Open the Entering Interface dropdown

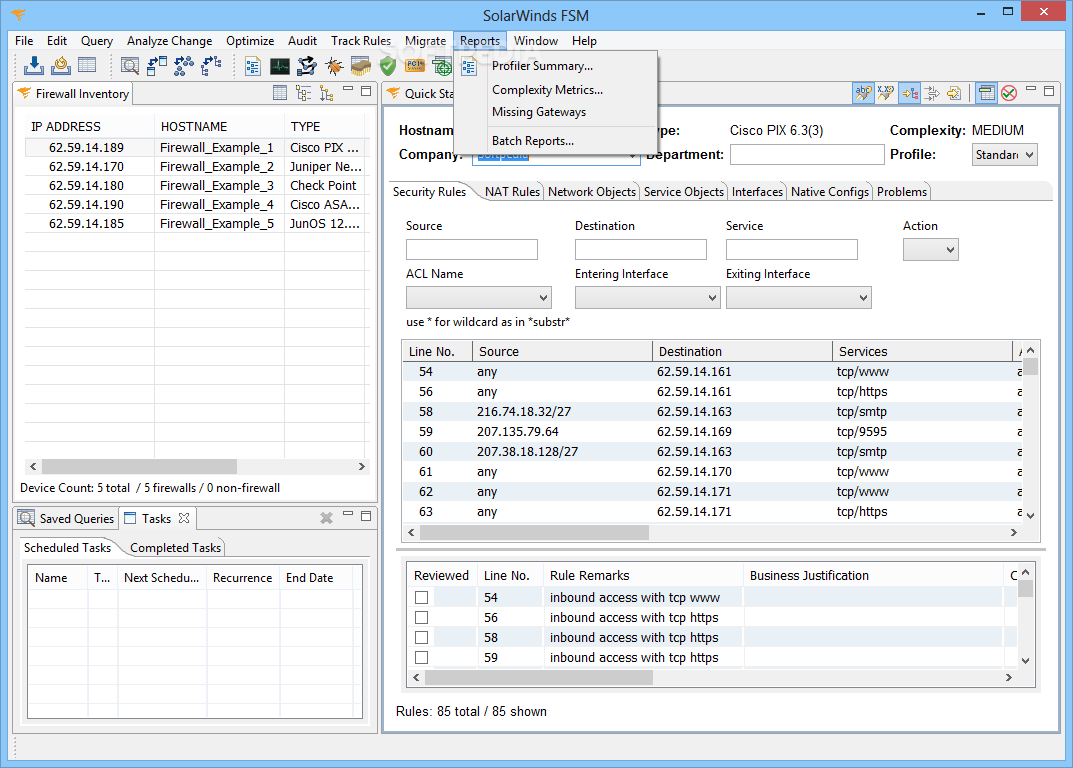[x=647, y=298]
